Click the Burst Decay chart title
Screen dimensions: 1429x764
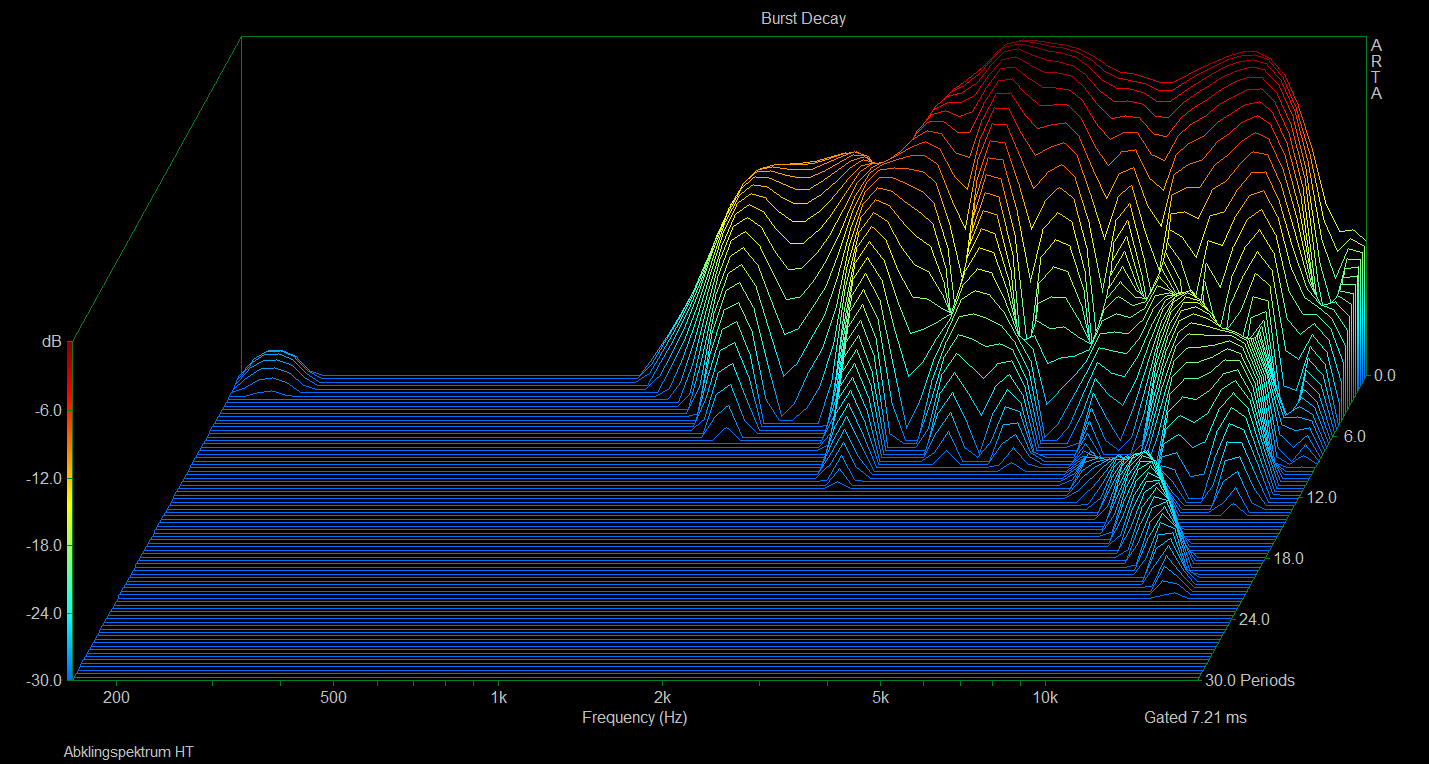[x=803, y=18]
